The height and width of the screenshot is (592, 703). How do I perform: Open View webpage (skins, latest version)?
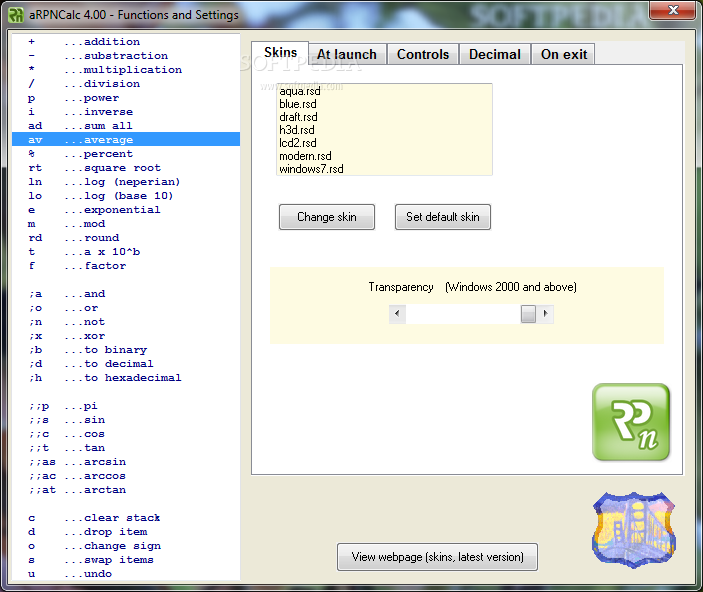pyautogui.click(x=437, y=557)
